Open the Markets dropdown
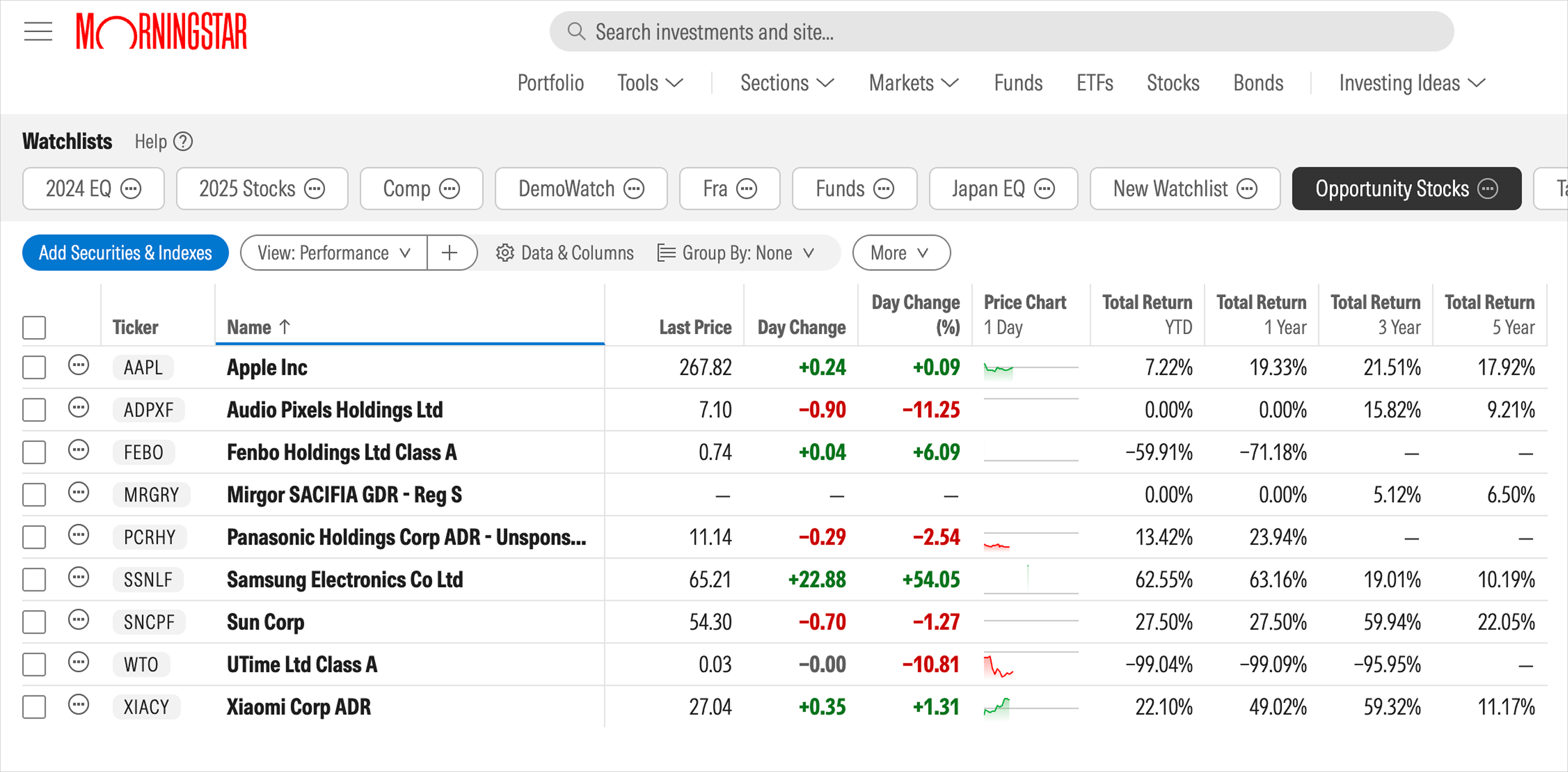The image size is (1568, 772). (x=914, y=83)
